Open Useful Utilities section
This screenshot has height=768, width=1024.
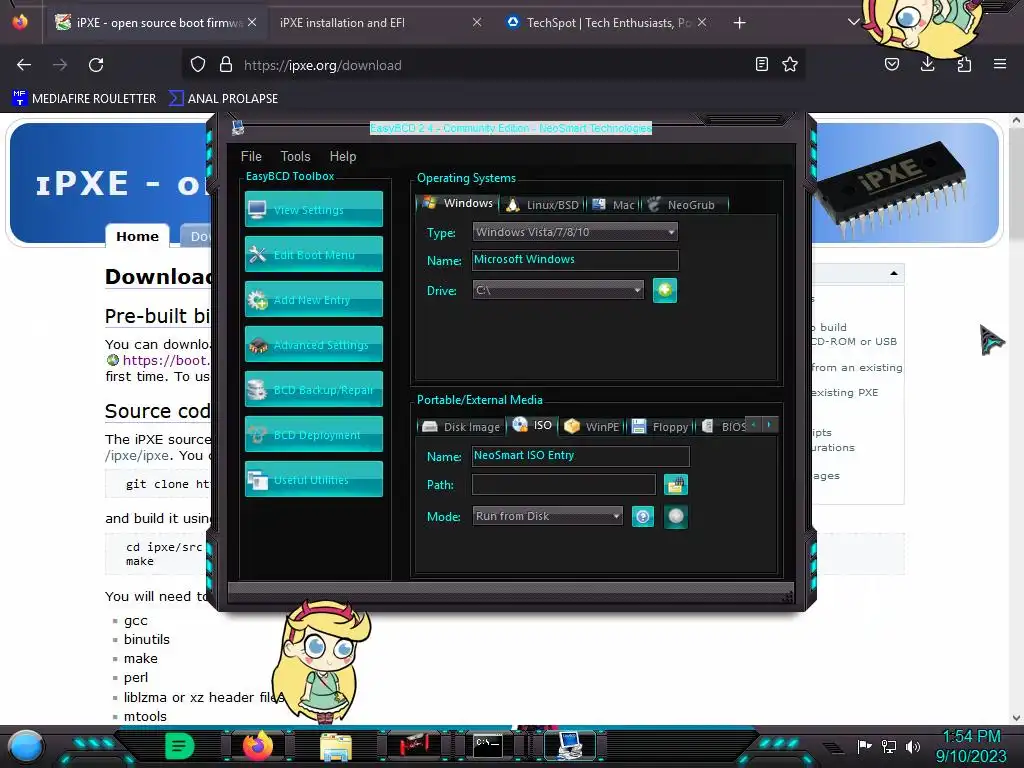(313, 479)
